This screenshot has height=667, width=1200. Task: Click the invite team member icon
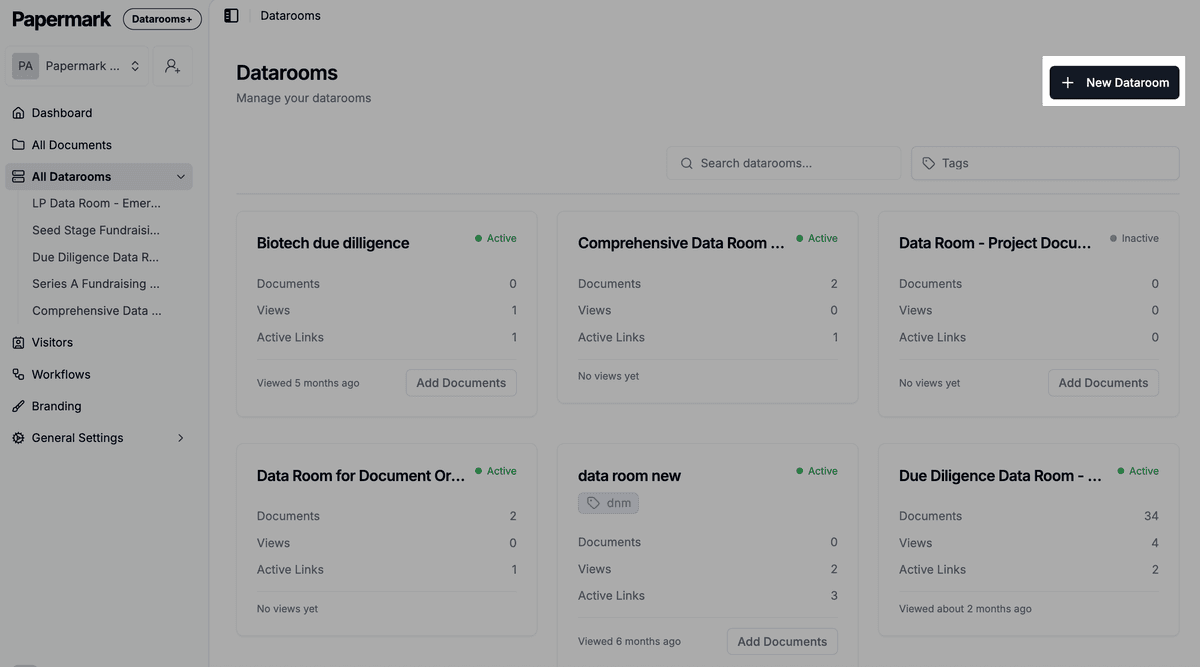pos(173,66)
